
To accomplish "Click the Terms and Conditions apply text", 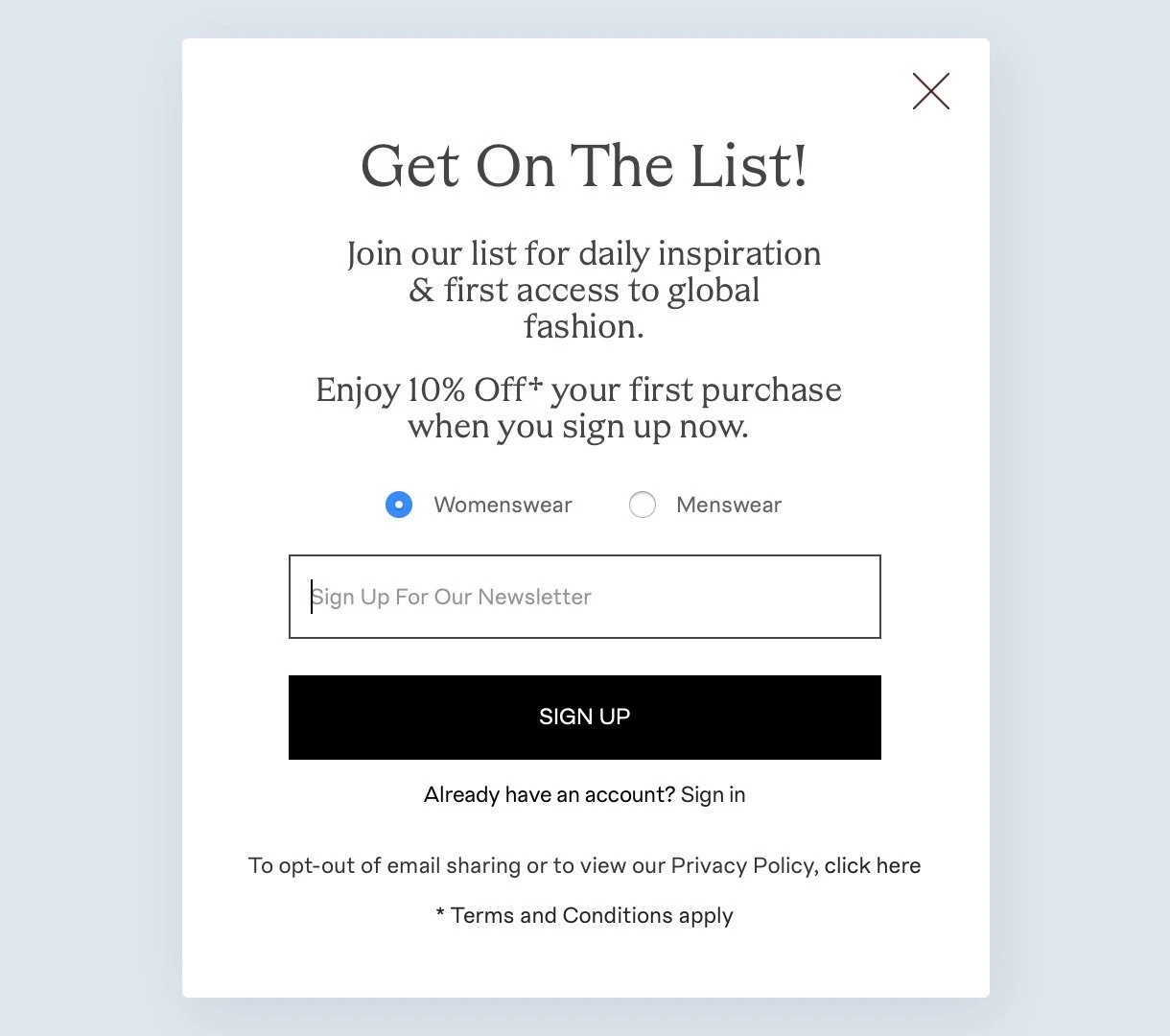I will click(x=592, y=915).
